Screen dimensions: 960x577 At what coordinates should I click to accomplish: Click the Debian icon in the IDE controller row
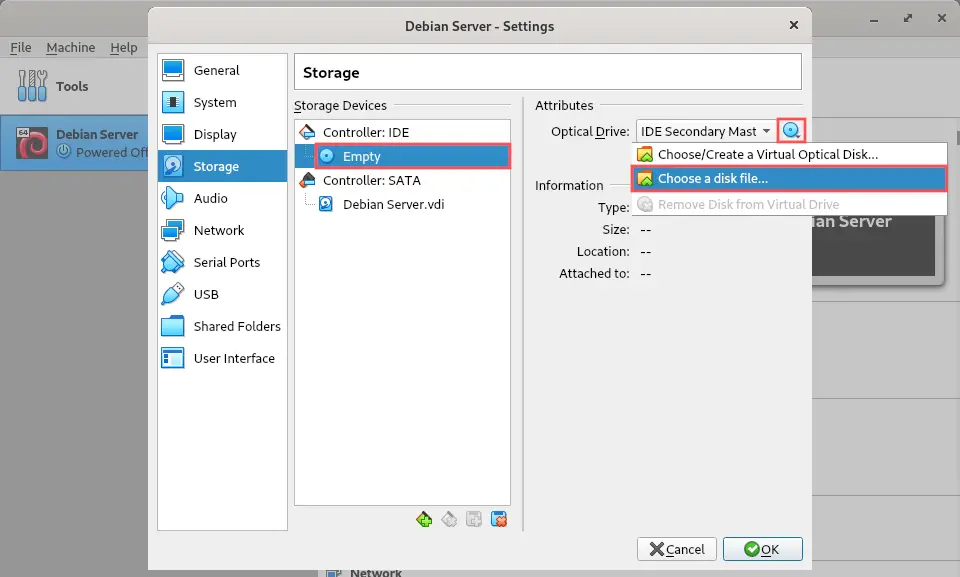(x=307, y=132)
